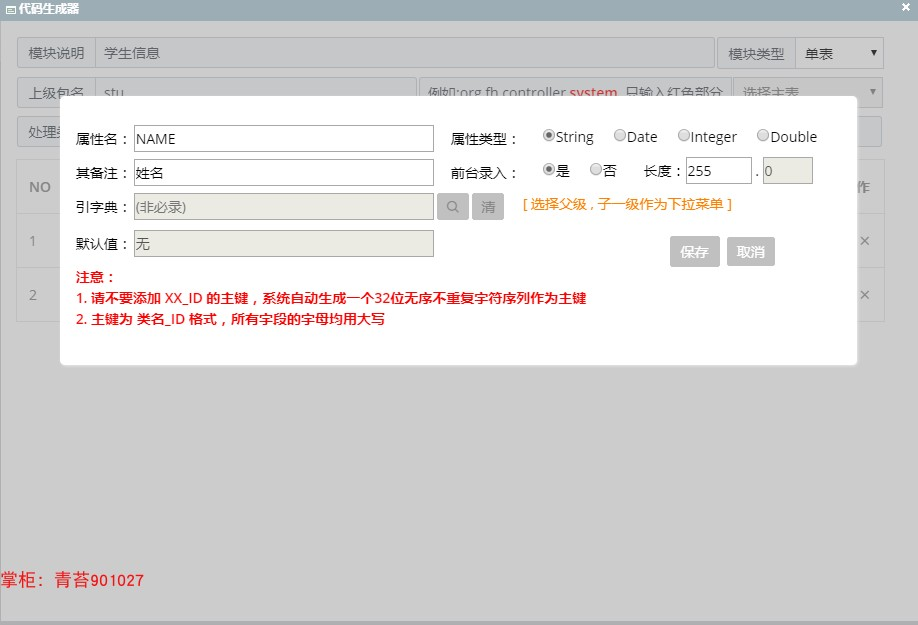Open the 模块类型 单表 dropdown
This screenshot has width=918, height=625.
click(x=838, y=53)
